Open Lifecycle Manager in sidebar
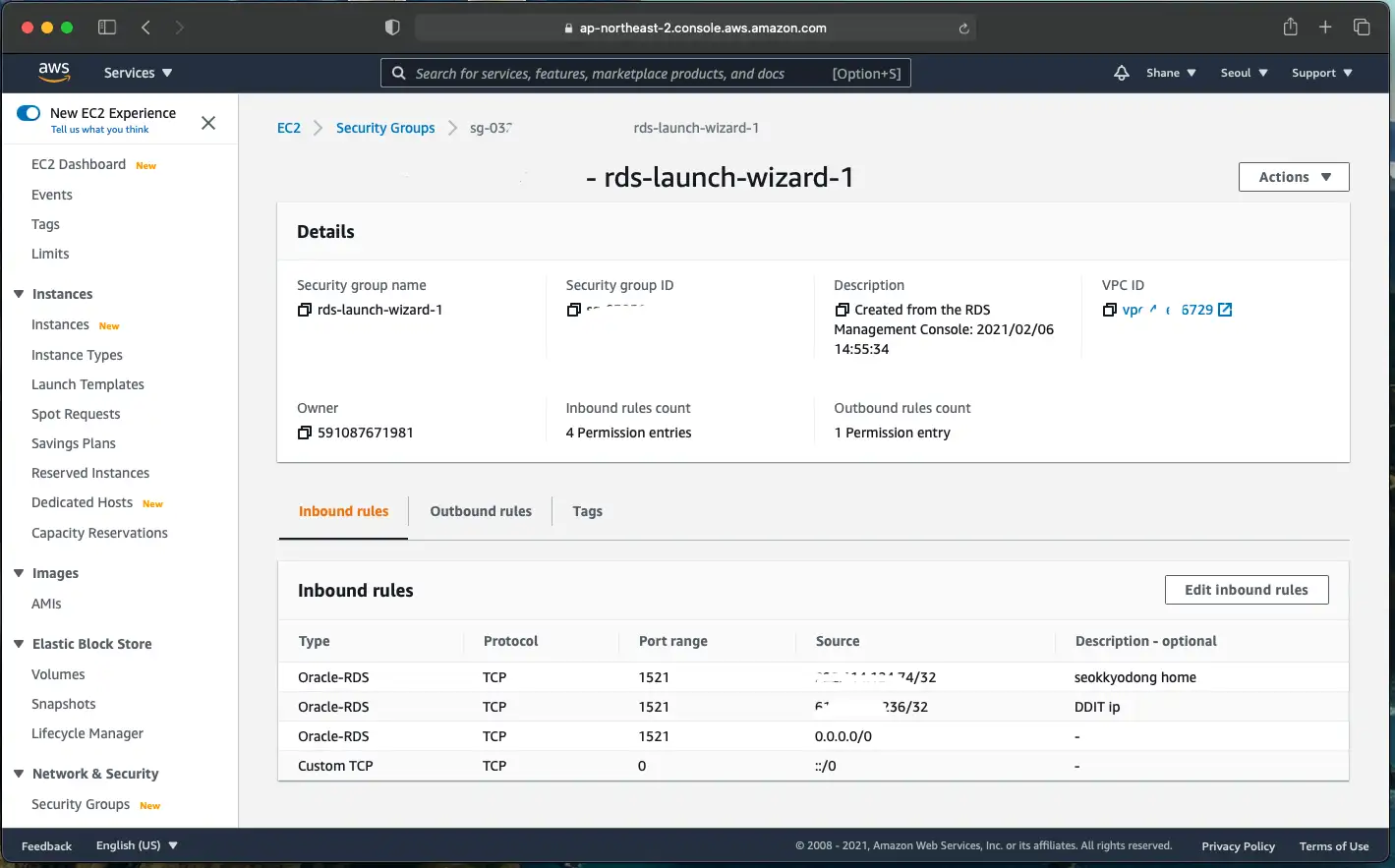Screen dimensions: 1395x868 tap(87, 733)
